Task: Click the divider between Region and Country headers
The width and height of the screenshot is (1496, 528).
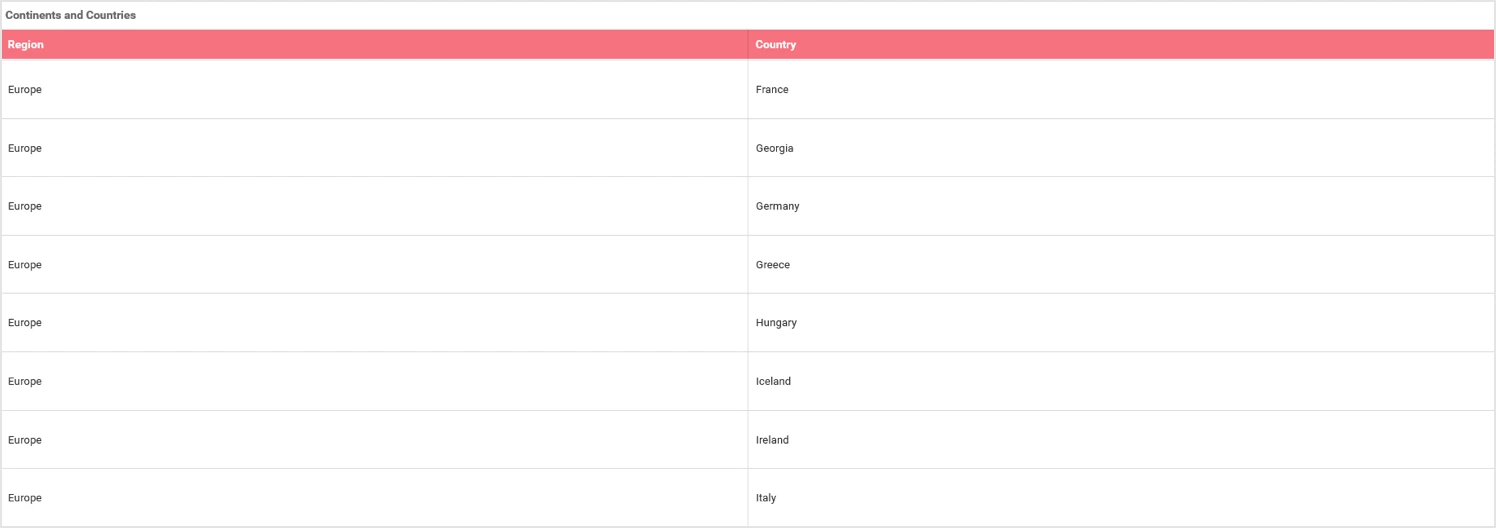Action: click(748, 45)
